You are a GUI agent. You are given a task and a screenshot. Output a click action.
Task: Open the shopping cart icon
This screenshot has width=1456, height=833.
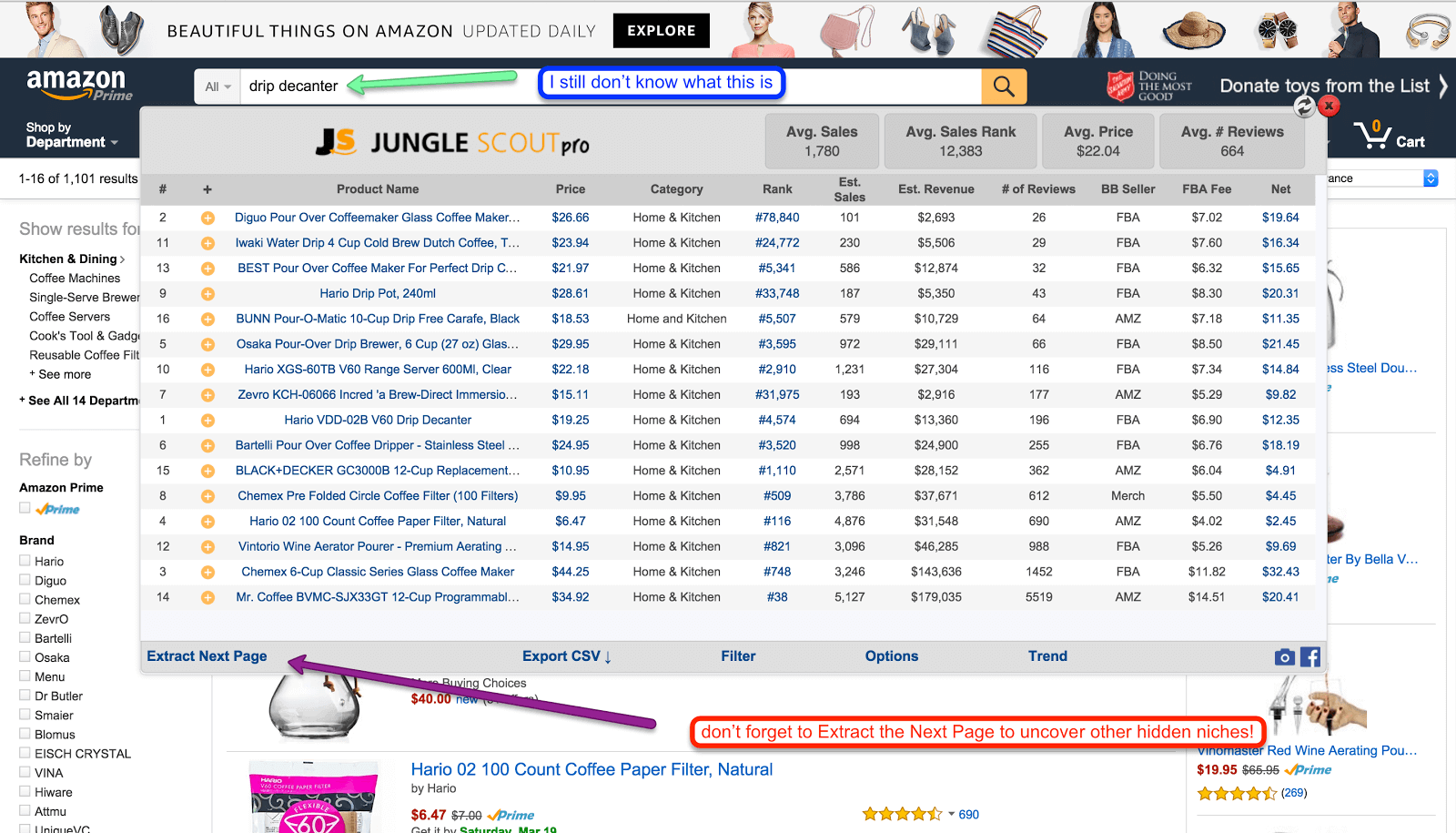point(1389,137)
